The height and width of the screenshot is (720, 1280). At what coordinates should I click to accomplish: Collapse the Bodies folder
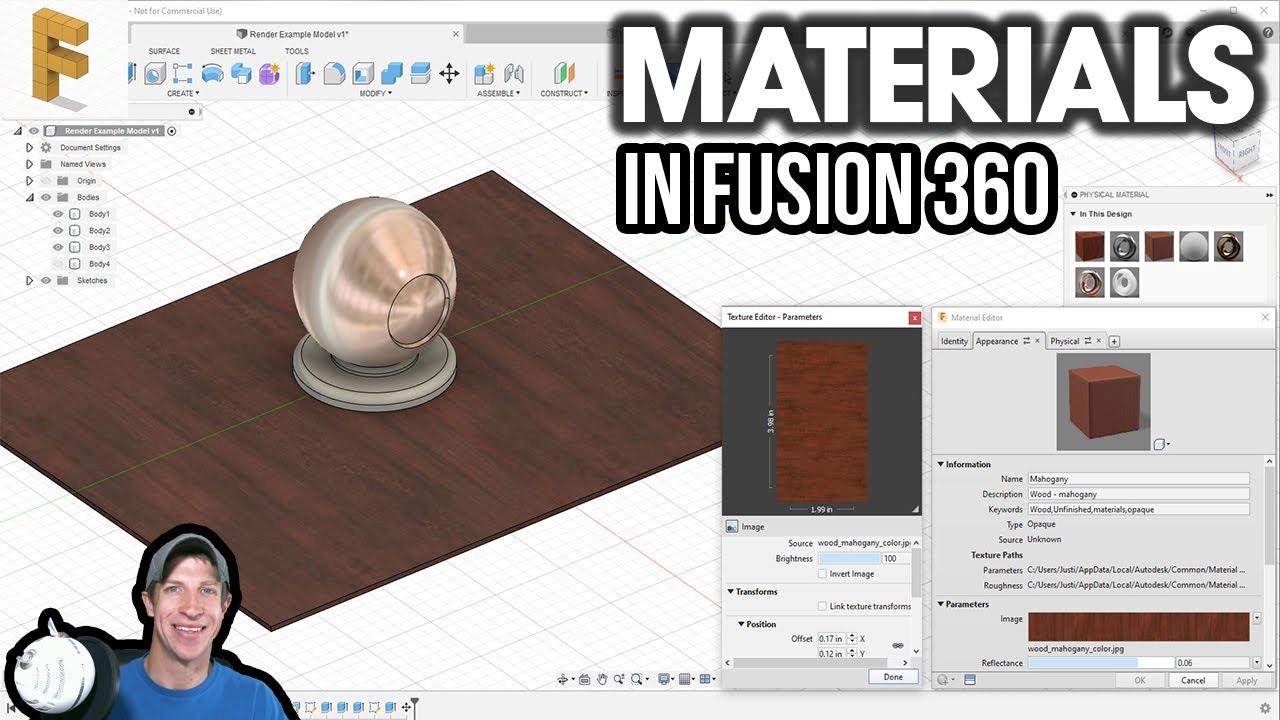29,197
